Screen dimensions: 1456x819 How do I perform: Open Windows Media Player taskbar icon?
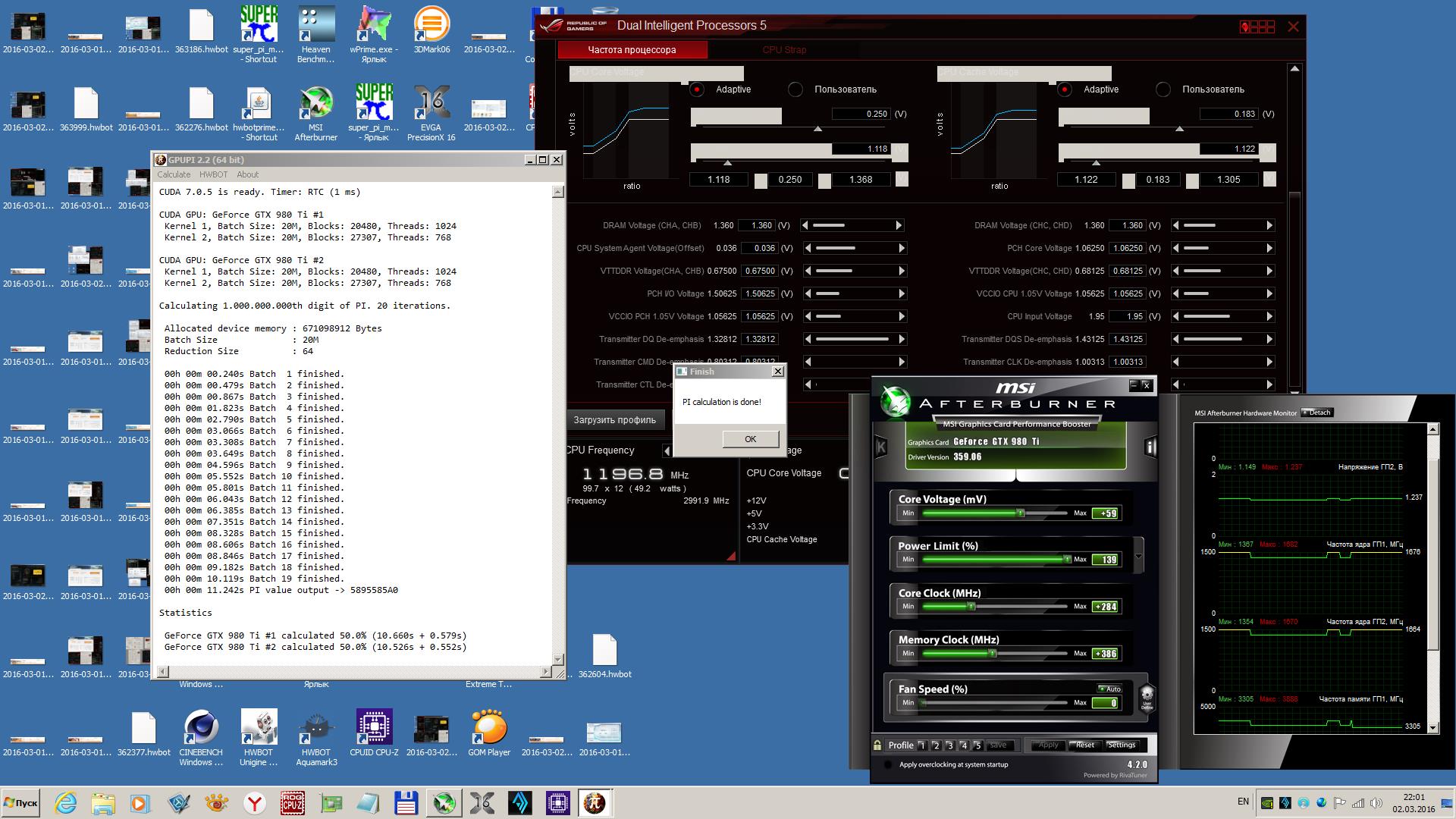140,802
